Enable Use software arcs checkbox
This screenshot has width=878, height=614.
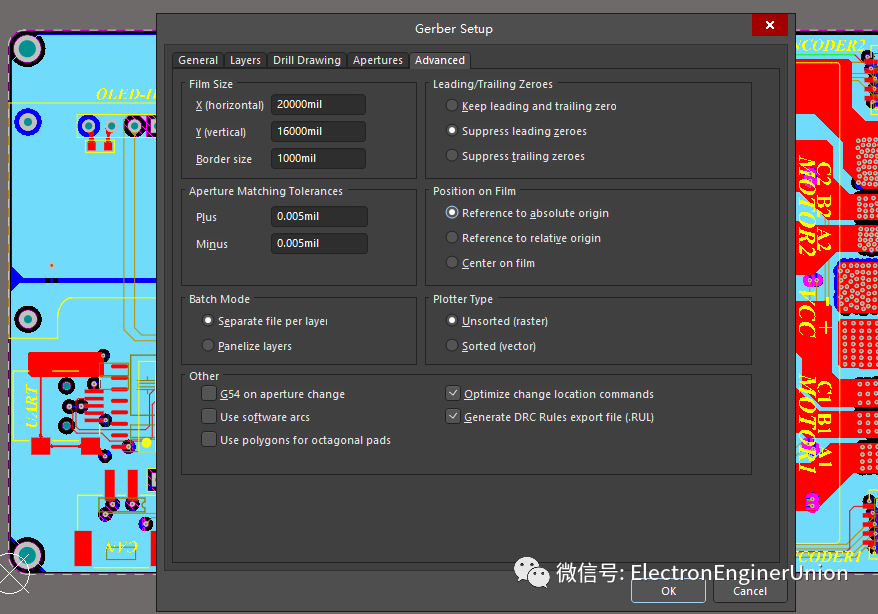[x=209, y=417]
